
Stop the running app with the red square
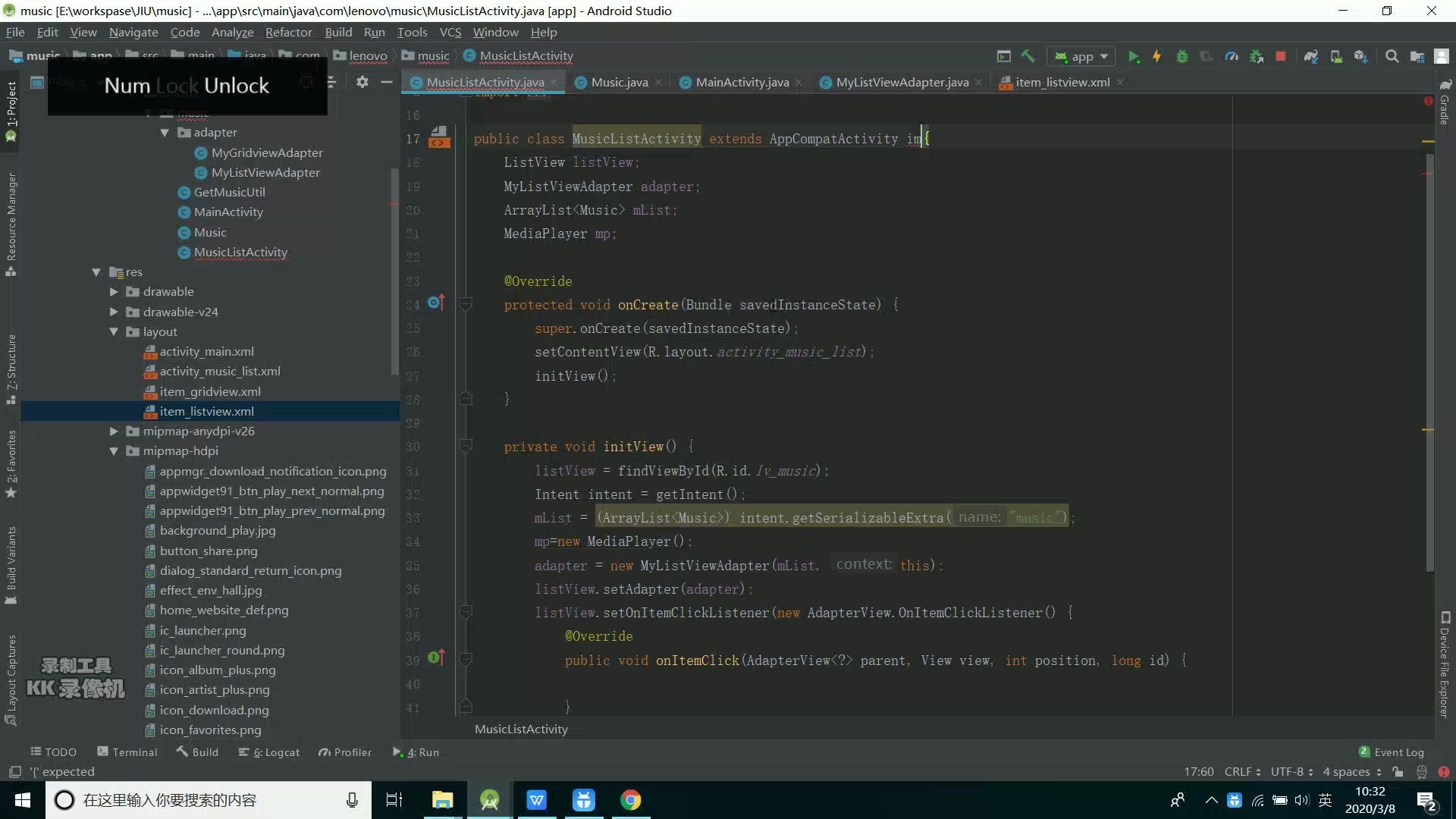coord(1280,56)
